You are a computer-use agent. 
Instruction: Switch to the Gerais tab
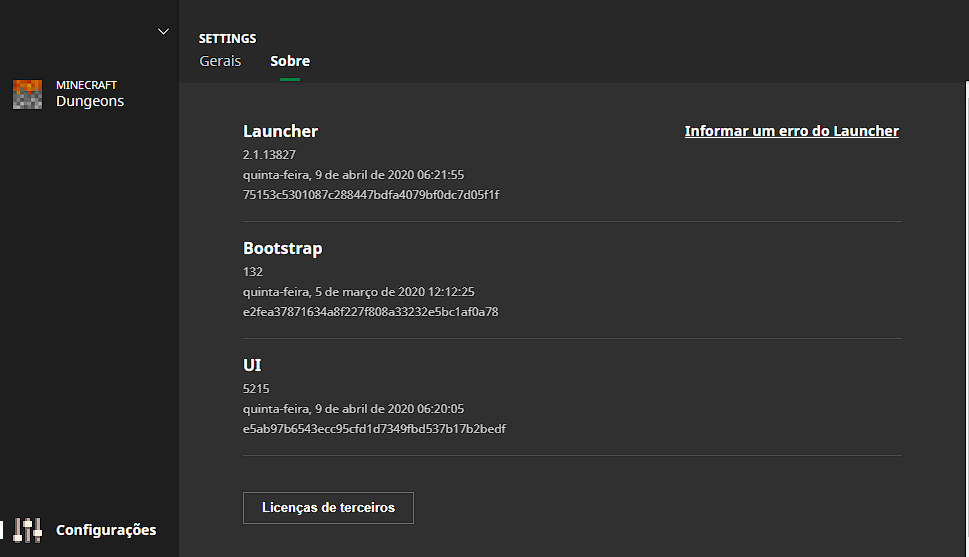click(220, 61)
